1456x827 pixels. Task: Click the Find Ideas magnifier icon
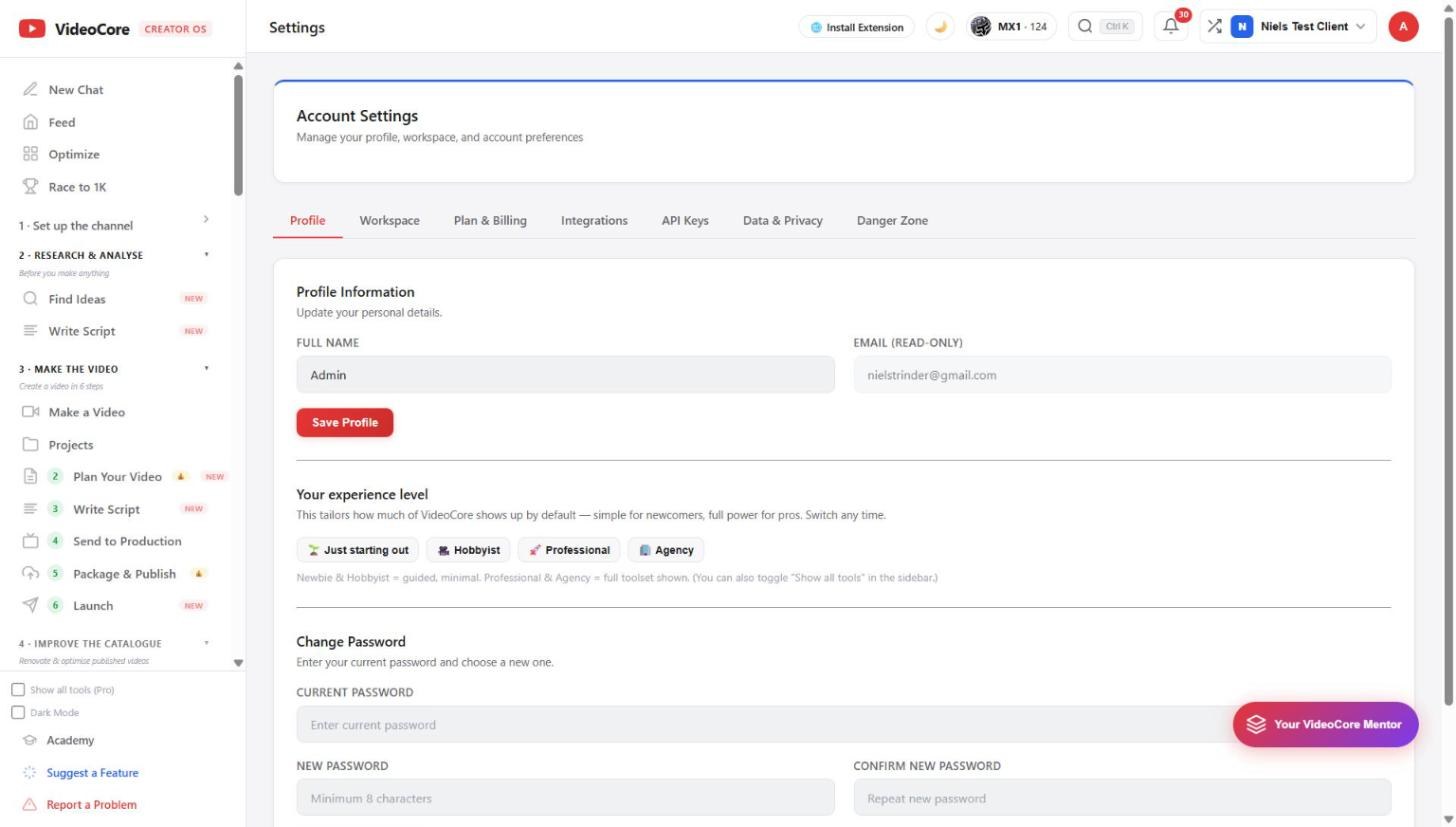[30, 299]
